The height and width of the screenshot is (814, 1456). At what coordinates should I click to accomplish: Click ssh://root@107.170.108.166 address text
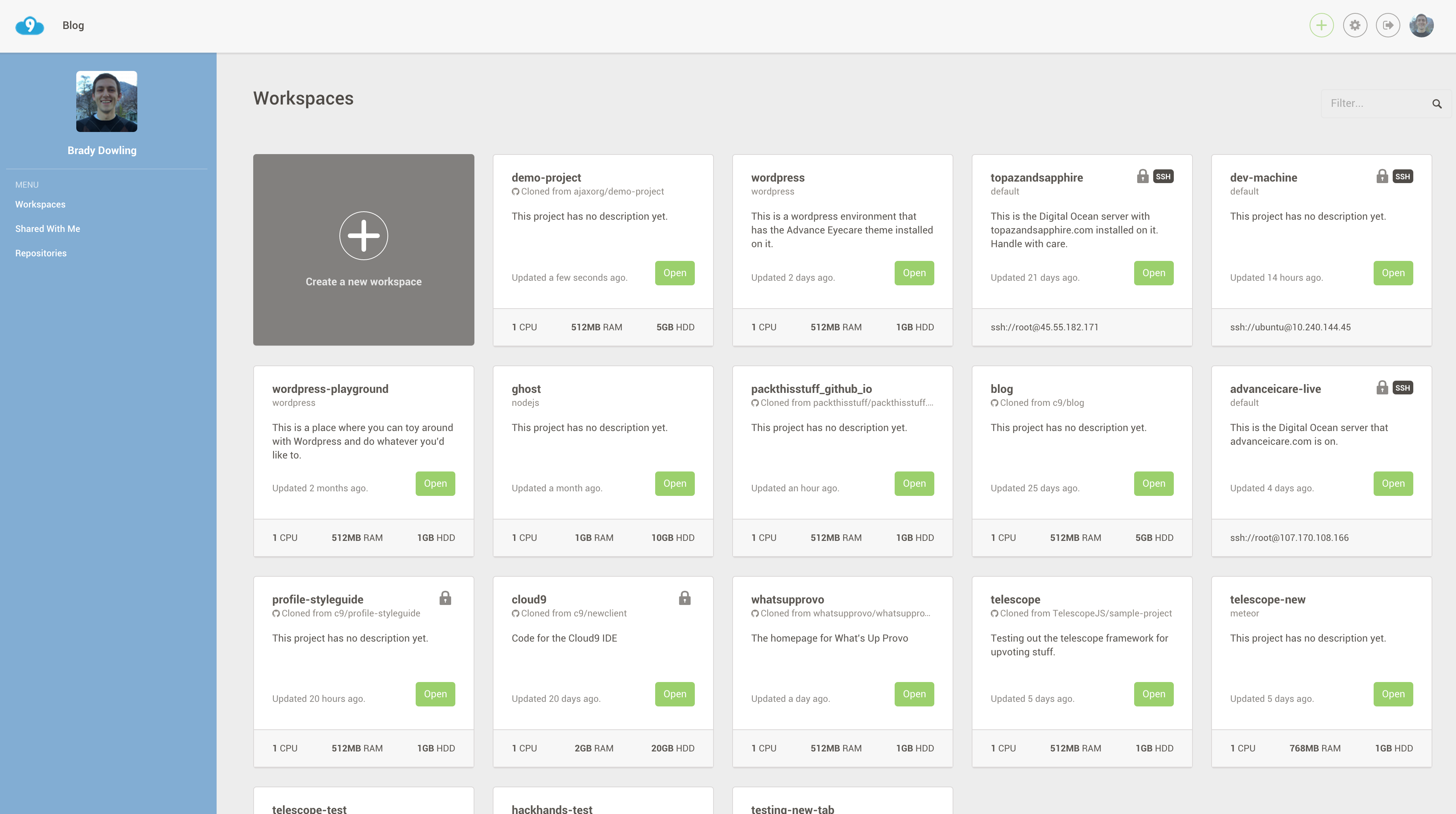pos(1289,537)
